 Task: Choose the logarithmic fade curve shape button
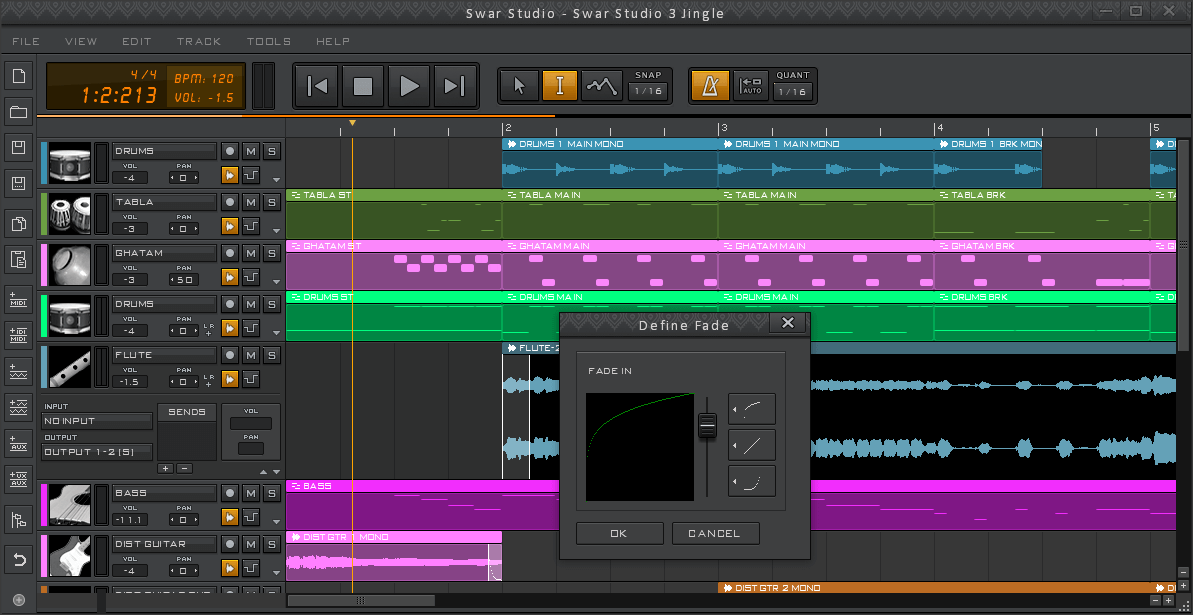point(752,409)
